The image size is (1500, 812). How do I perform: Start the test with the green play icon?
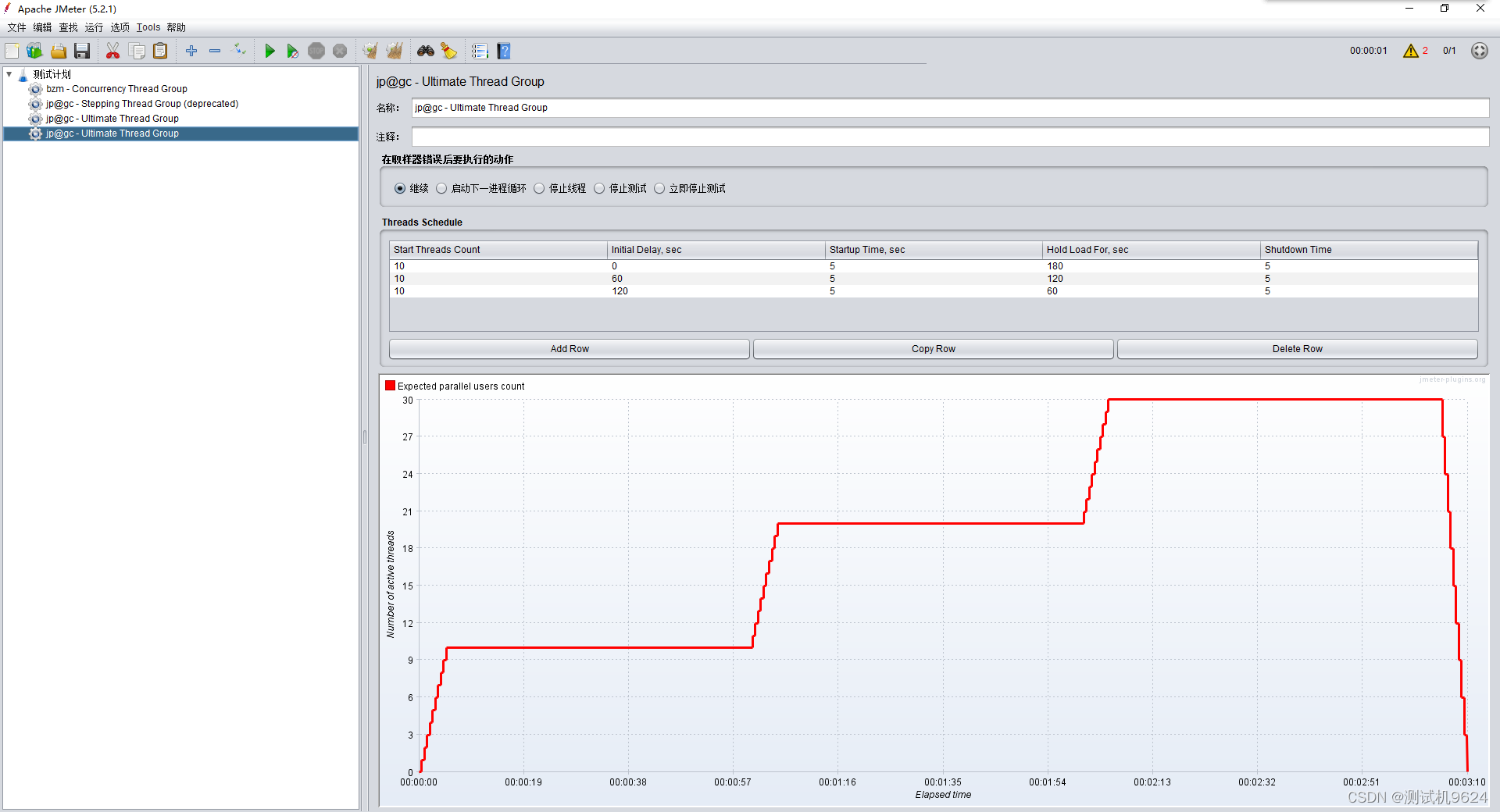pos(270,51)
